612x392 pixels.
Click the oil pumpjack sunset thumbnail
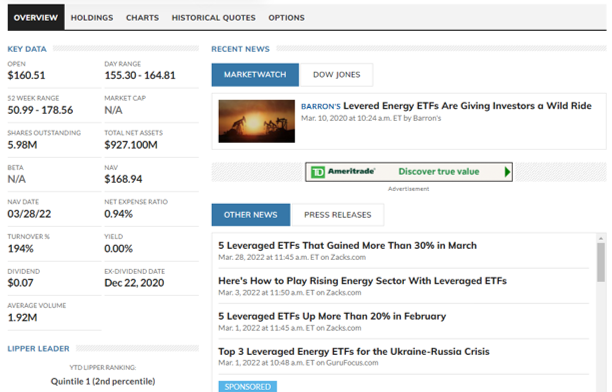click(256, 121)
